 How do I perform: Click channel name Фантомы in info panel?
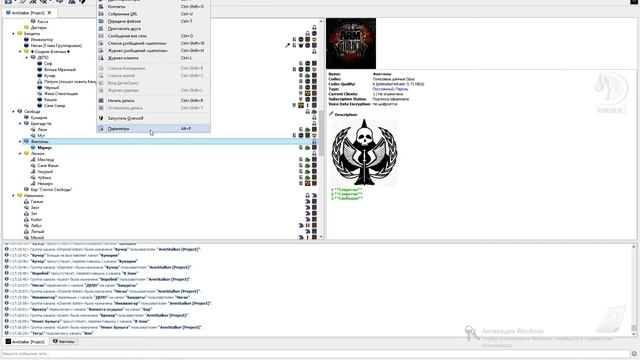(382, 74)
